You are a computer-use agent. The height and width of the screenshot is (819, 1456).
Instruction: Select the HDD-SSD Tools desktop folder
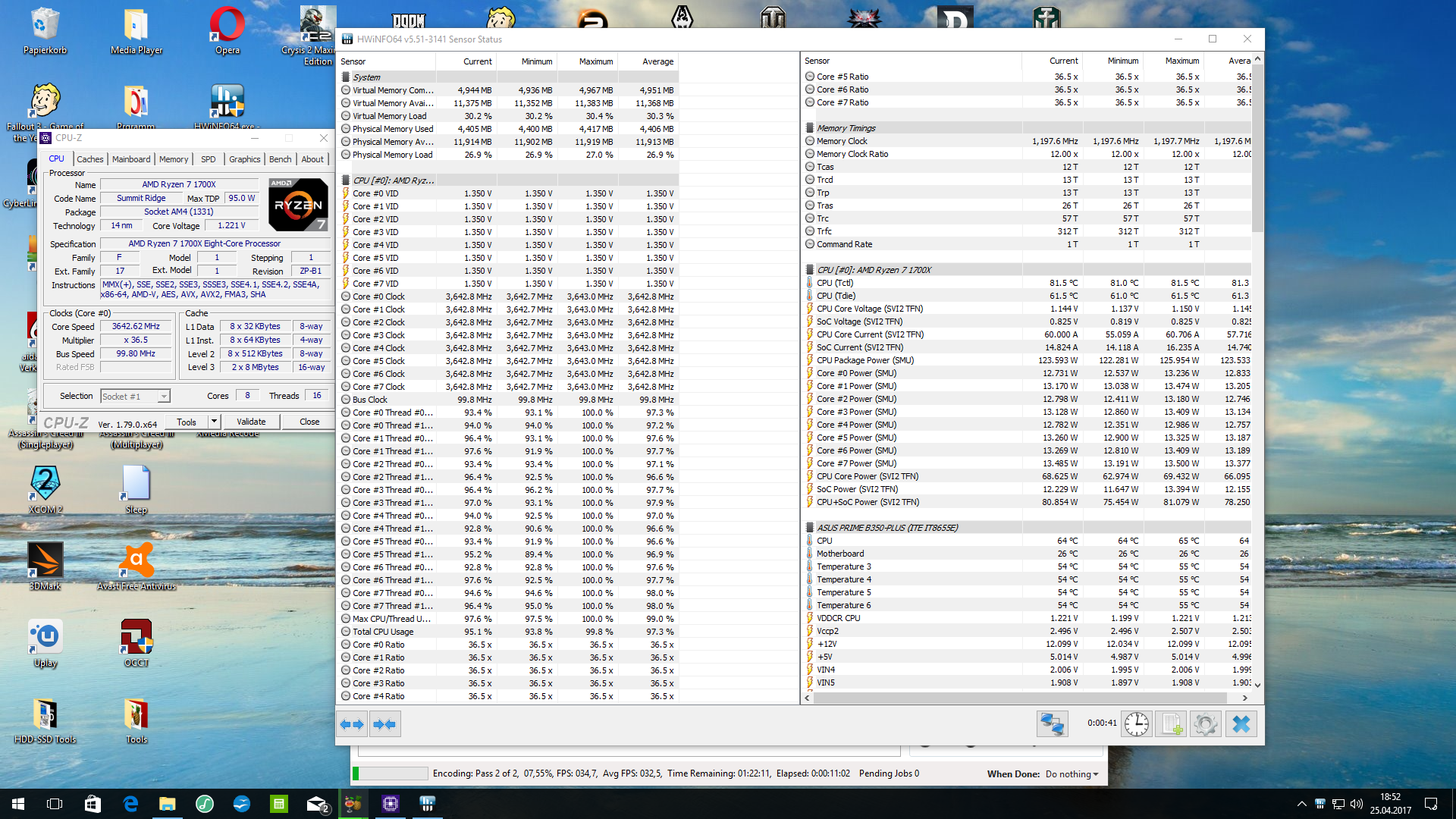(x=45, y=720)
